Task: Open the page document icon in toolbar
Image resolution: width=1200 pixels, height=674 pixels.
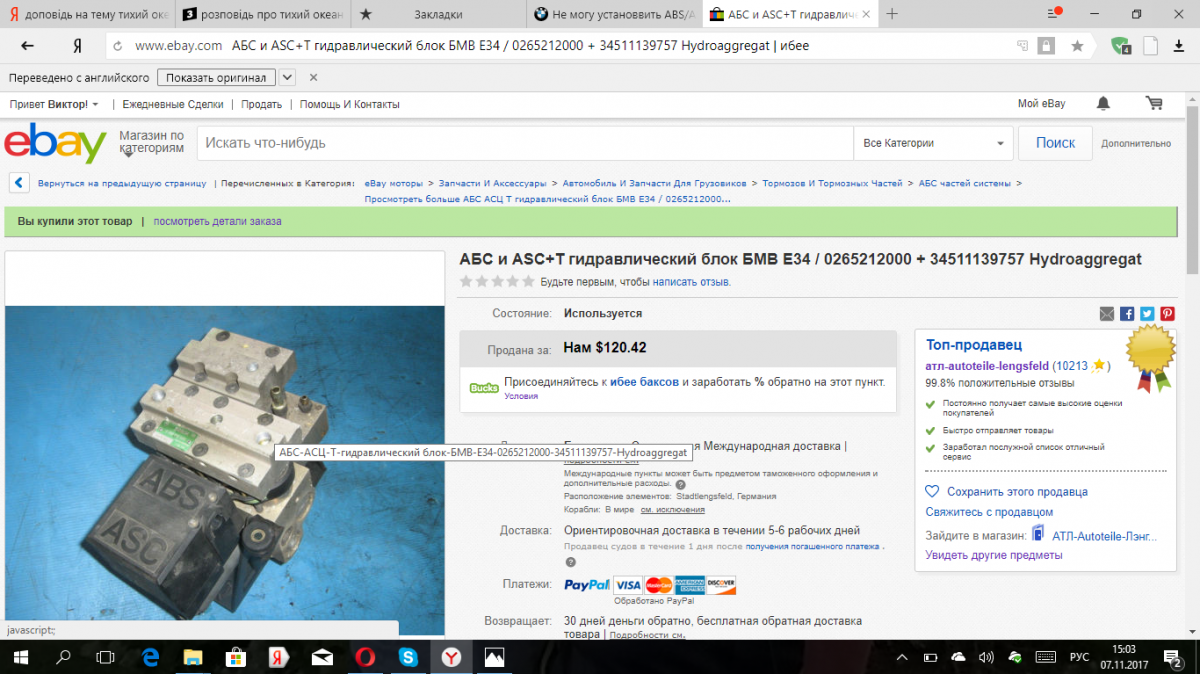Action: tap(1151, 46)
